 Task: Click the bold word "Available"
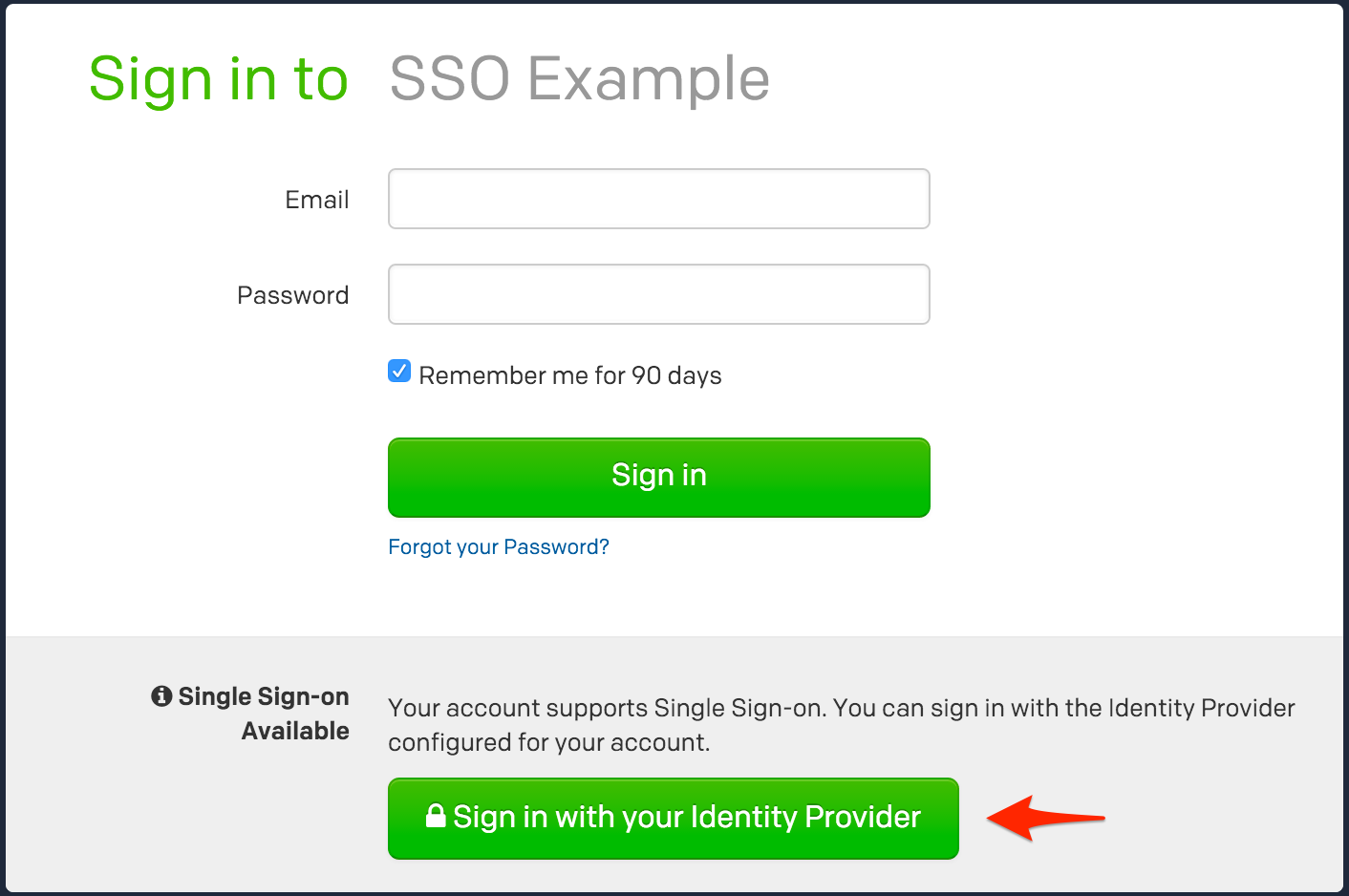pyautogui.click(x=295, y=731)
